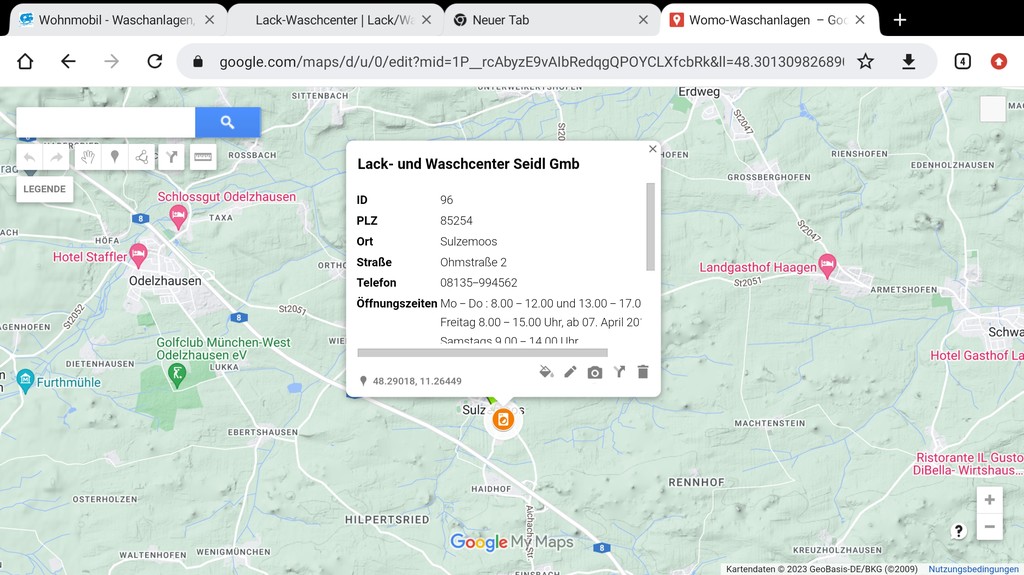Click the street value Ohmstraße 2
The height and width of the screenshot is (575, 1024).
pos(473,262)
